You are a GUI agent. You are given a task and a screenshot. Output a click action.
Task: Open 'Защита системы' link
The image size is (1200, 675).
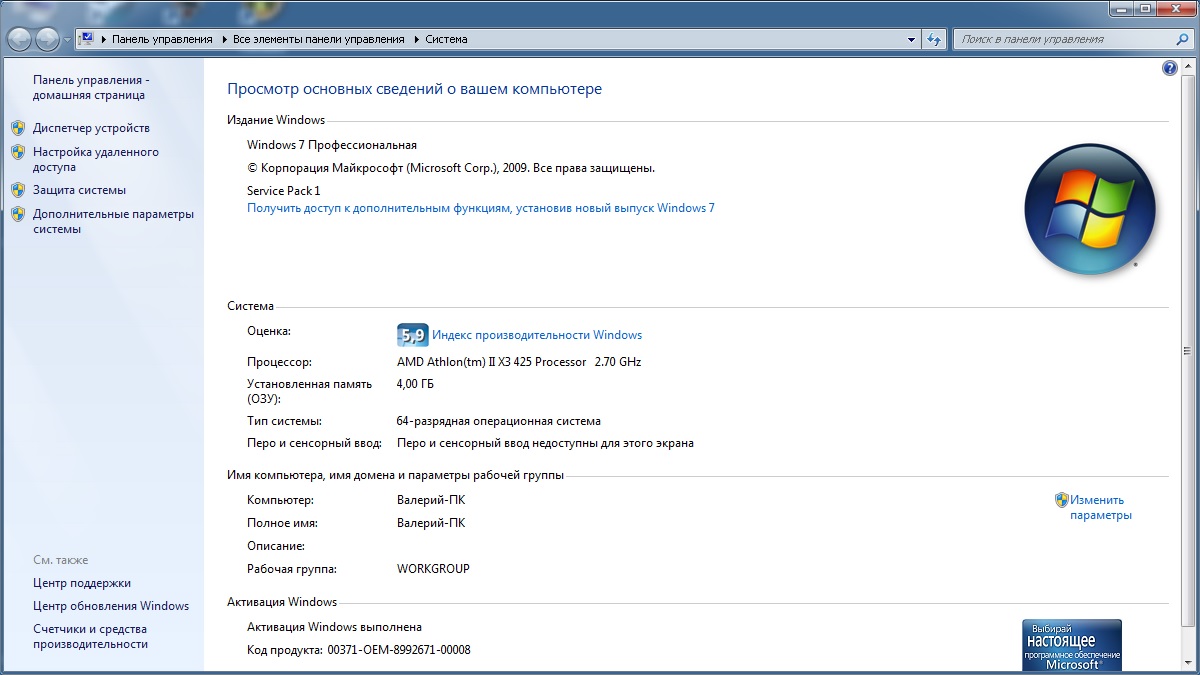[x=79, y=190]
